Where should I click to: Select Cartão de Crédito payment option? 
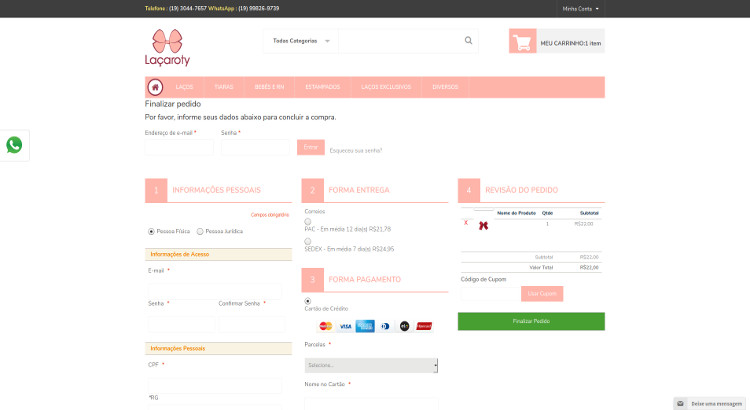[308, 301]
